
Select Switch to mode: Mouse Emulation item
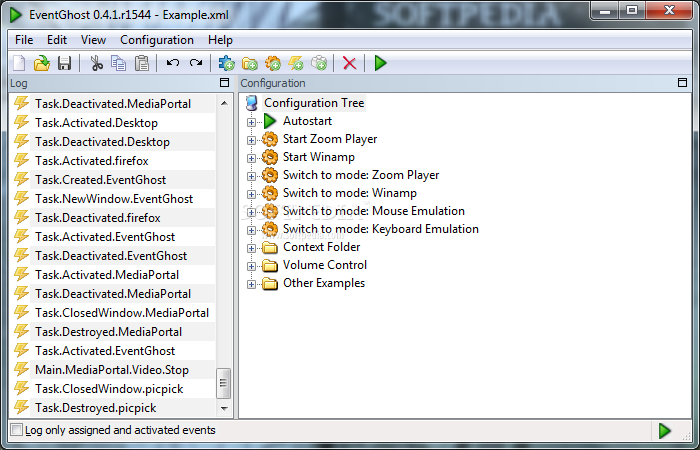coord(374,211)
